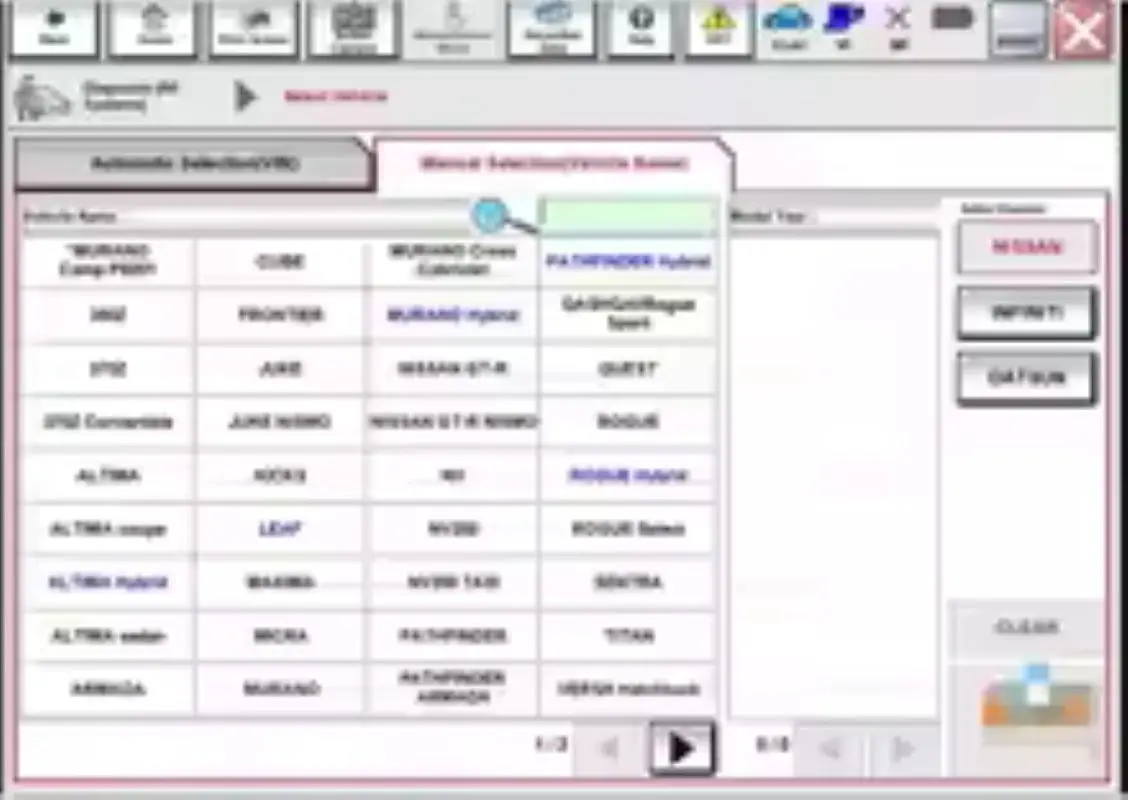Click the vehicle name search magnifier
Viewport: 1128px width, 800px height.
489,215
